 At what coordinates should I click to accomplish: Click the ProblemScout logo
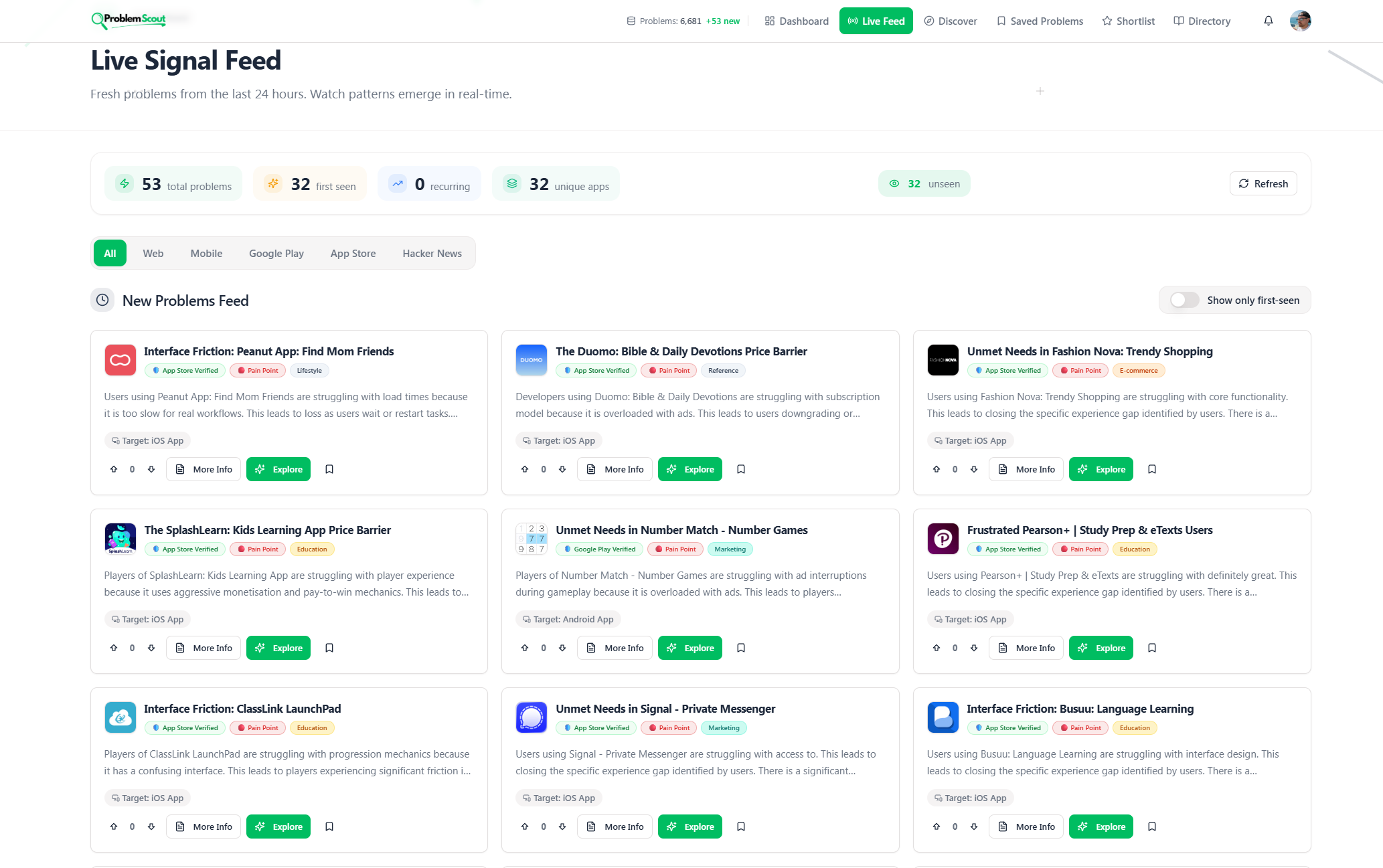(x=129, y=20)
